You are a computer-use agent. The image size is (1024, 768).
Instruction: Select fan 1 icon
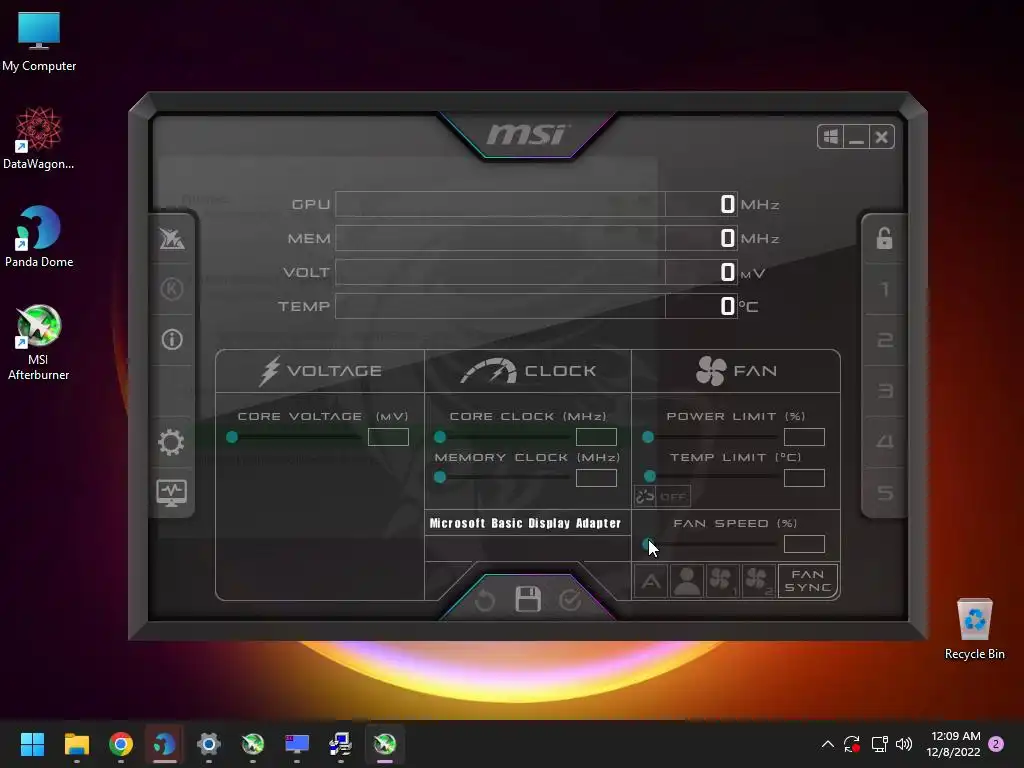(x=722, y=581)
